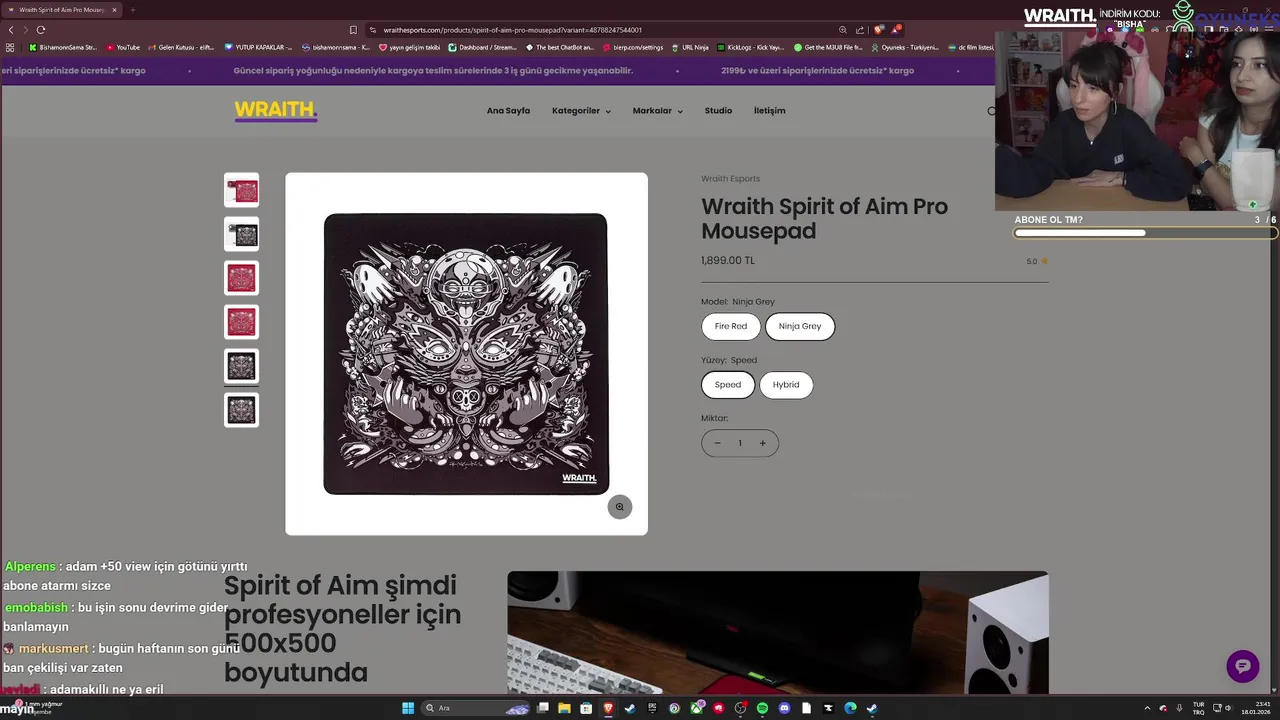Open the Studio menu item
Screen dimensions: 1280x720
point(718,111)
